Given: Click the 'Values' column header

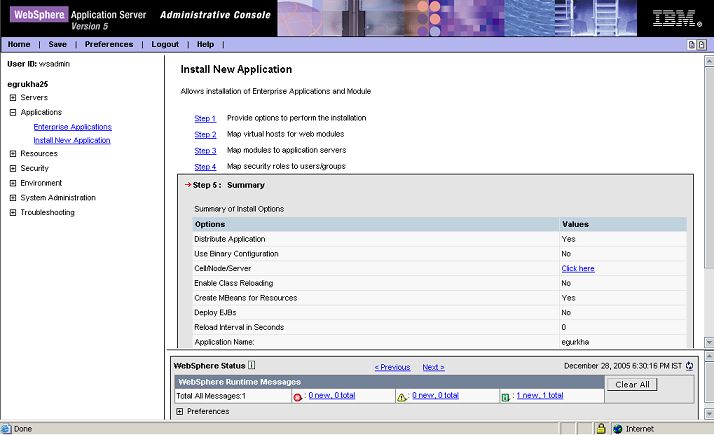Looking at the screenshot, I should (x=575, y=224).
